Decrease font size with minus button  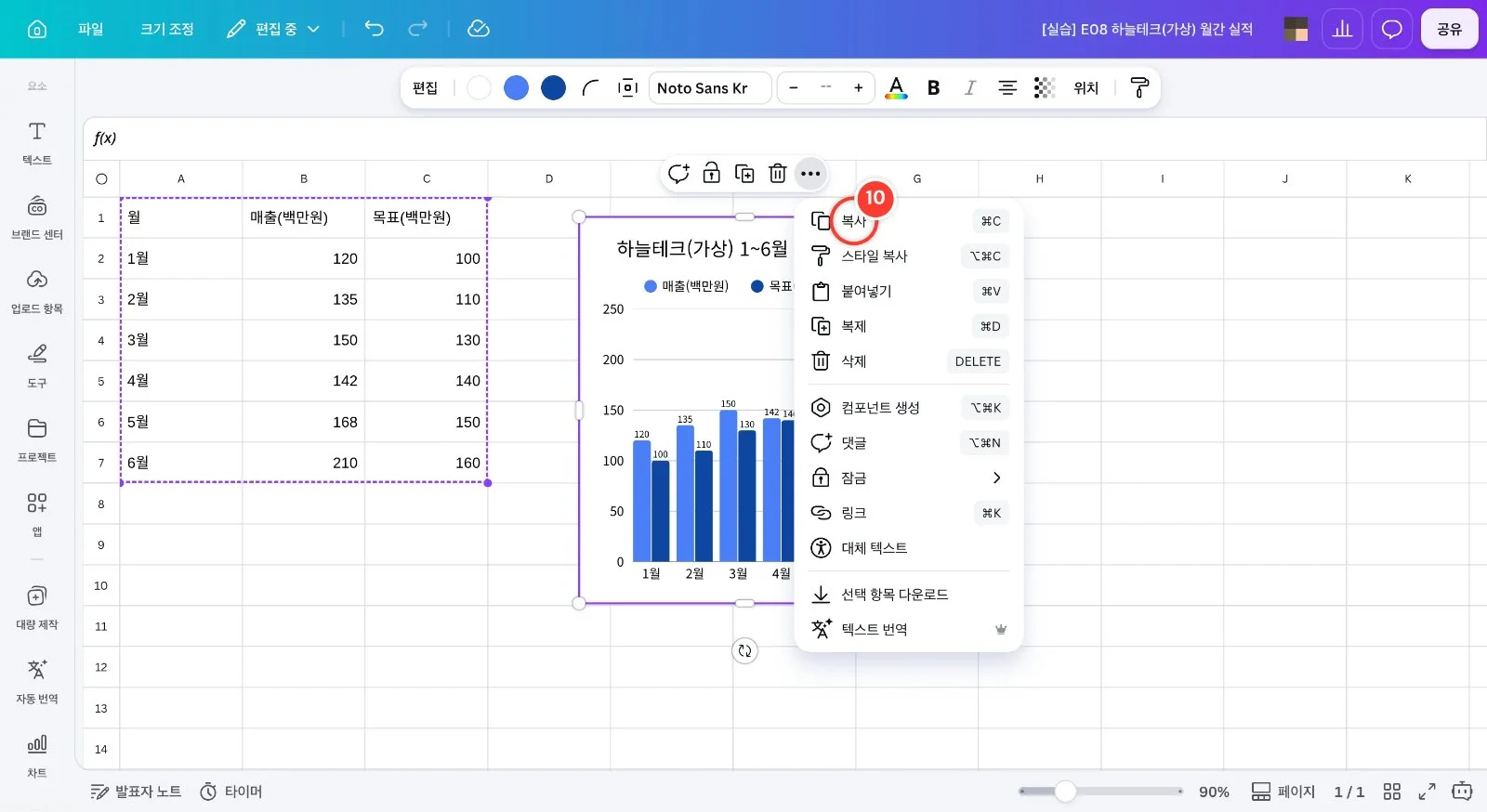click(794, 88)
